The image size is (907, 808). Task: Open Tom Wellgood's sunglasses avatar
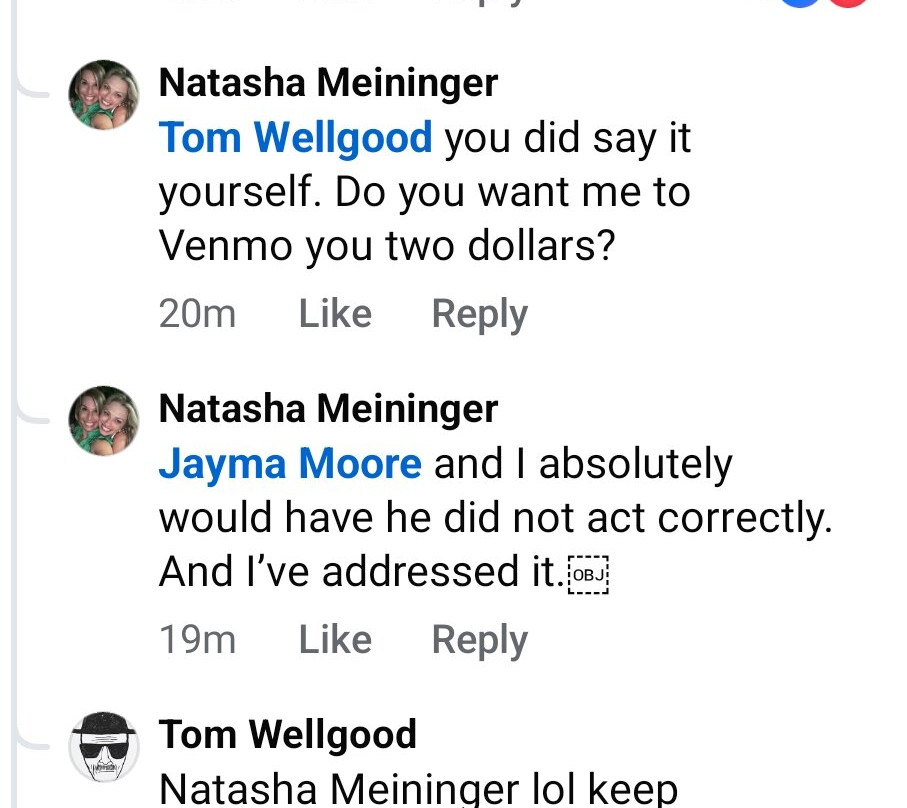click(x=103, y=747)
